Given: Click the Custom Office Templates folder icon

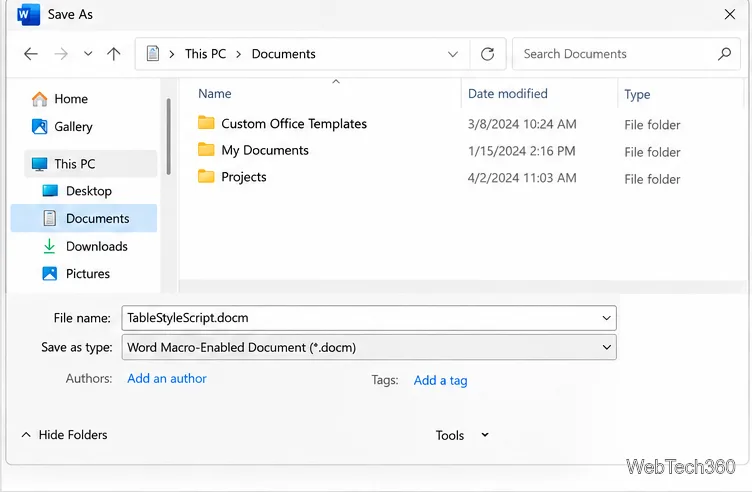Looking at the screenshot, I should click(206, 123).
